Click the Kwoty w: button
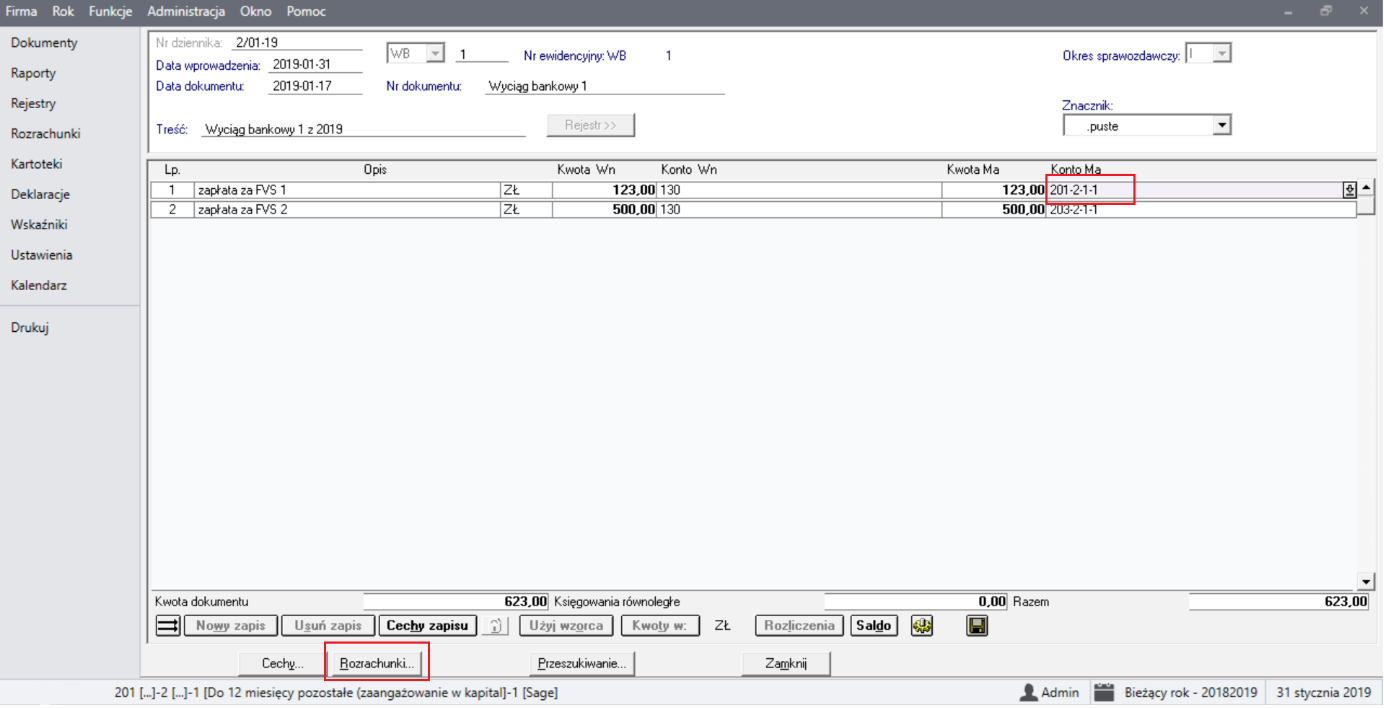Screen dimensions: 1384x708 click(x=659, y=626)
